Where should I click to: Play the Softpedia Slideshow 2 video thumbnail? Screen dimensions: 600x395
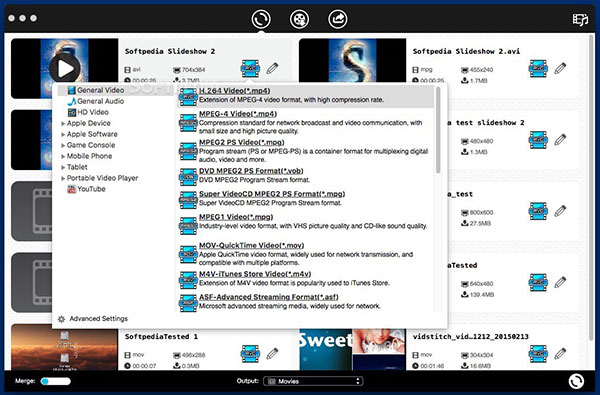tap(65, 68)
